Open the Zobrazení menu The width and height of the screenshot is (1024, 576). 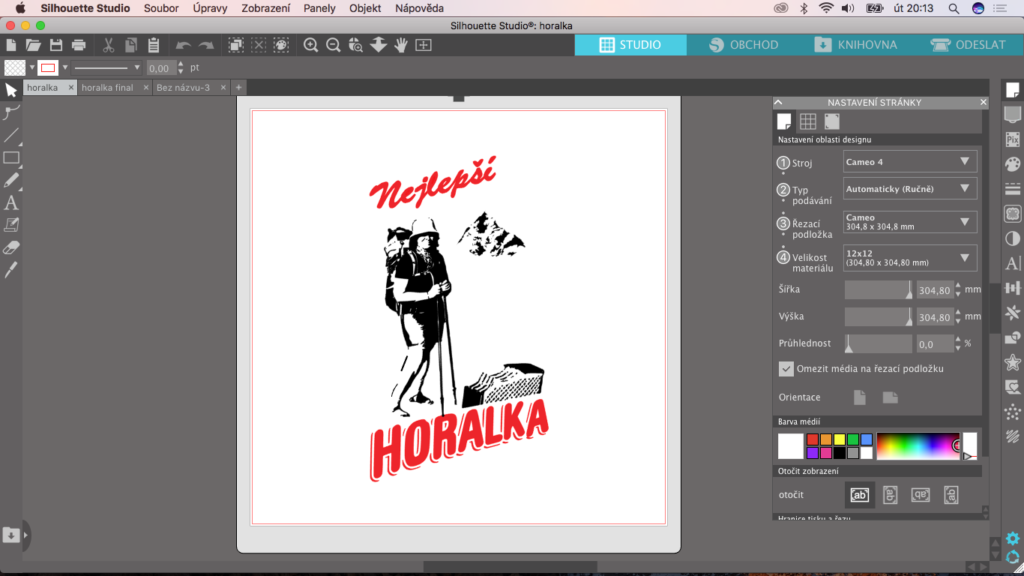(x=266, y=8)
